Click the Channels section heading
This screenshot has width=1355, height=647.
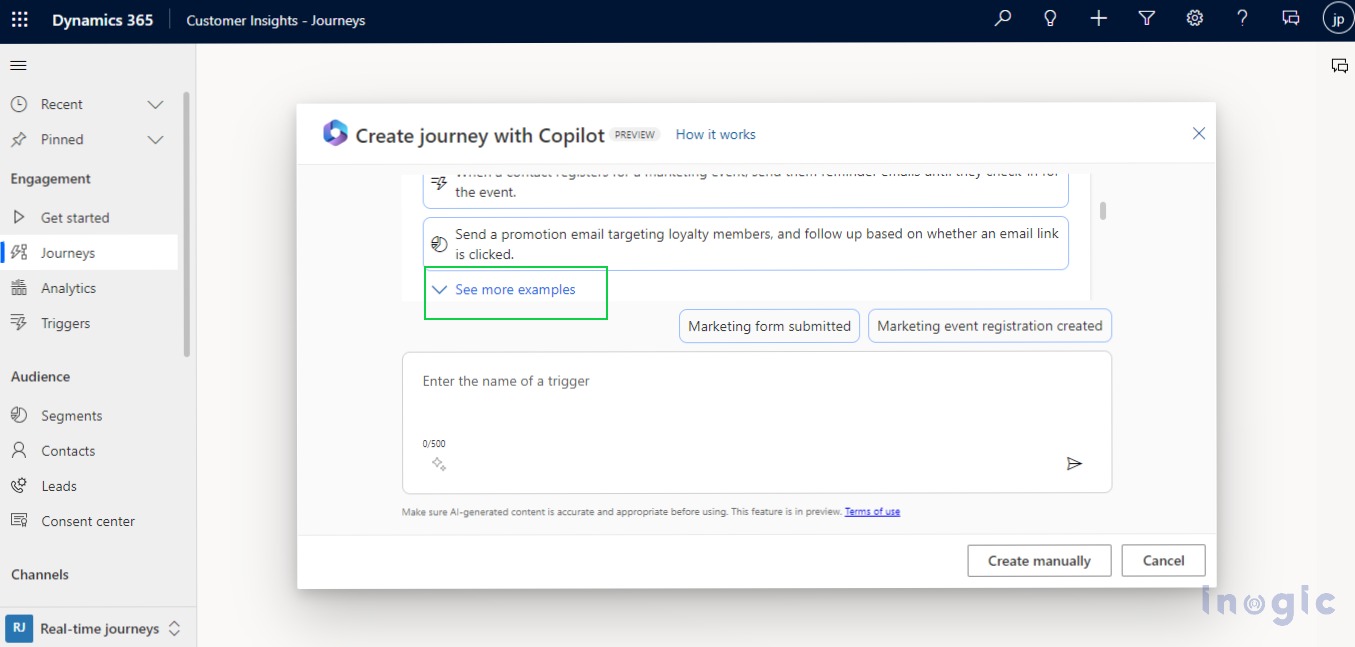[40, 575]
